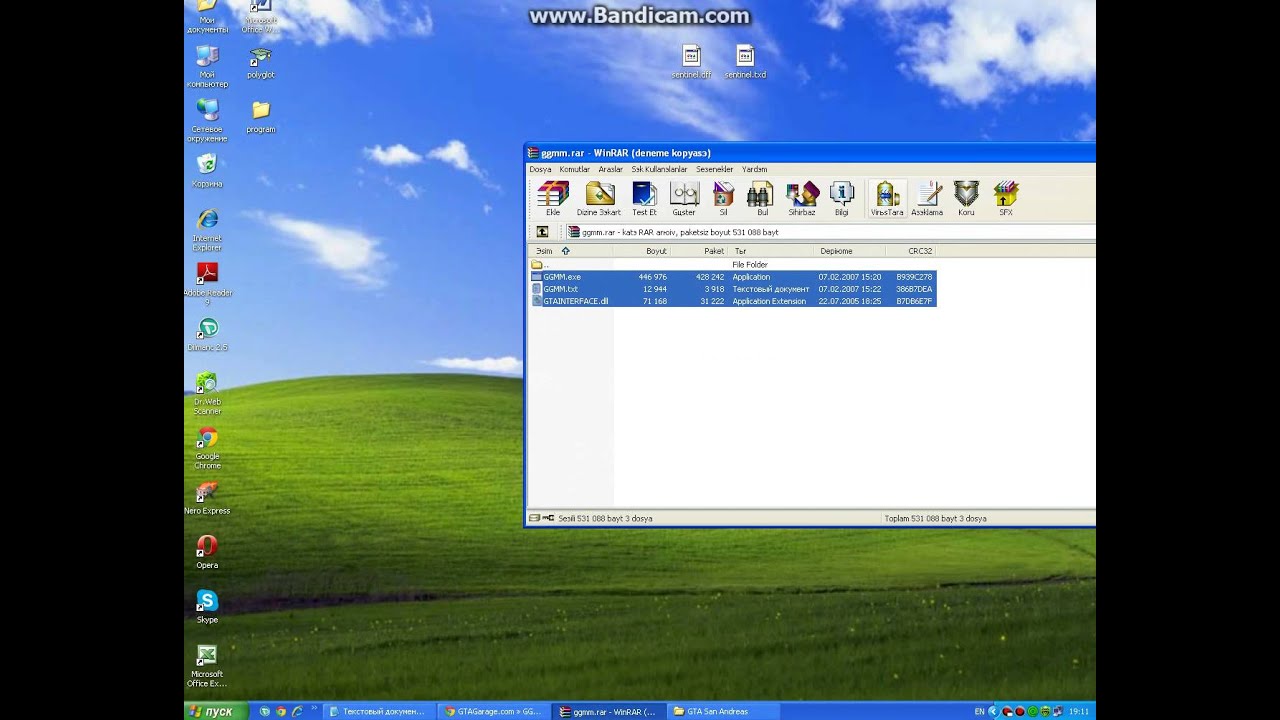Click the Bilgi (info) toolbar icon
The image size is (1280, 720).
click(842, 198)
